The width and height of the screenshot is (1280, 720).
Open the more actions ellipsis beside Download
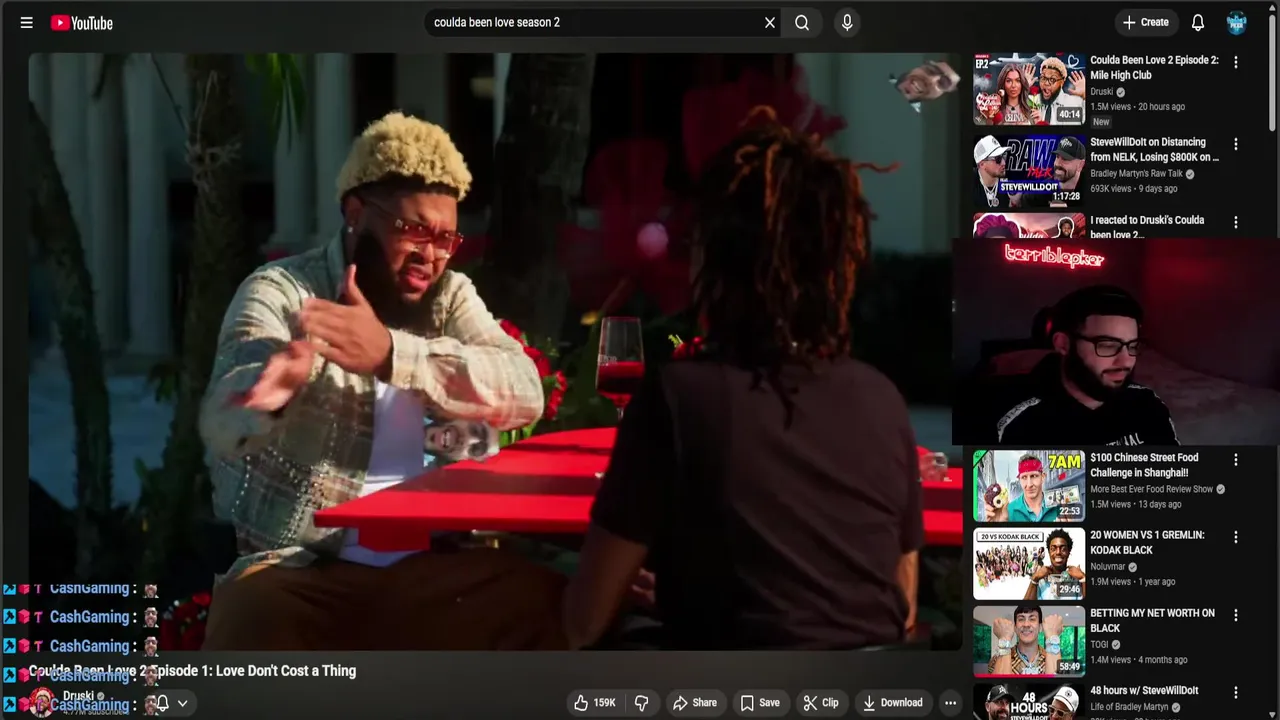[x=950, y=703]
